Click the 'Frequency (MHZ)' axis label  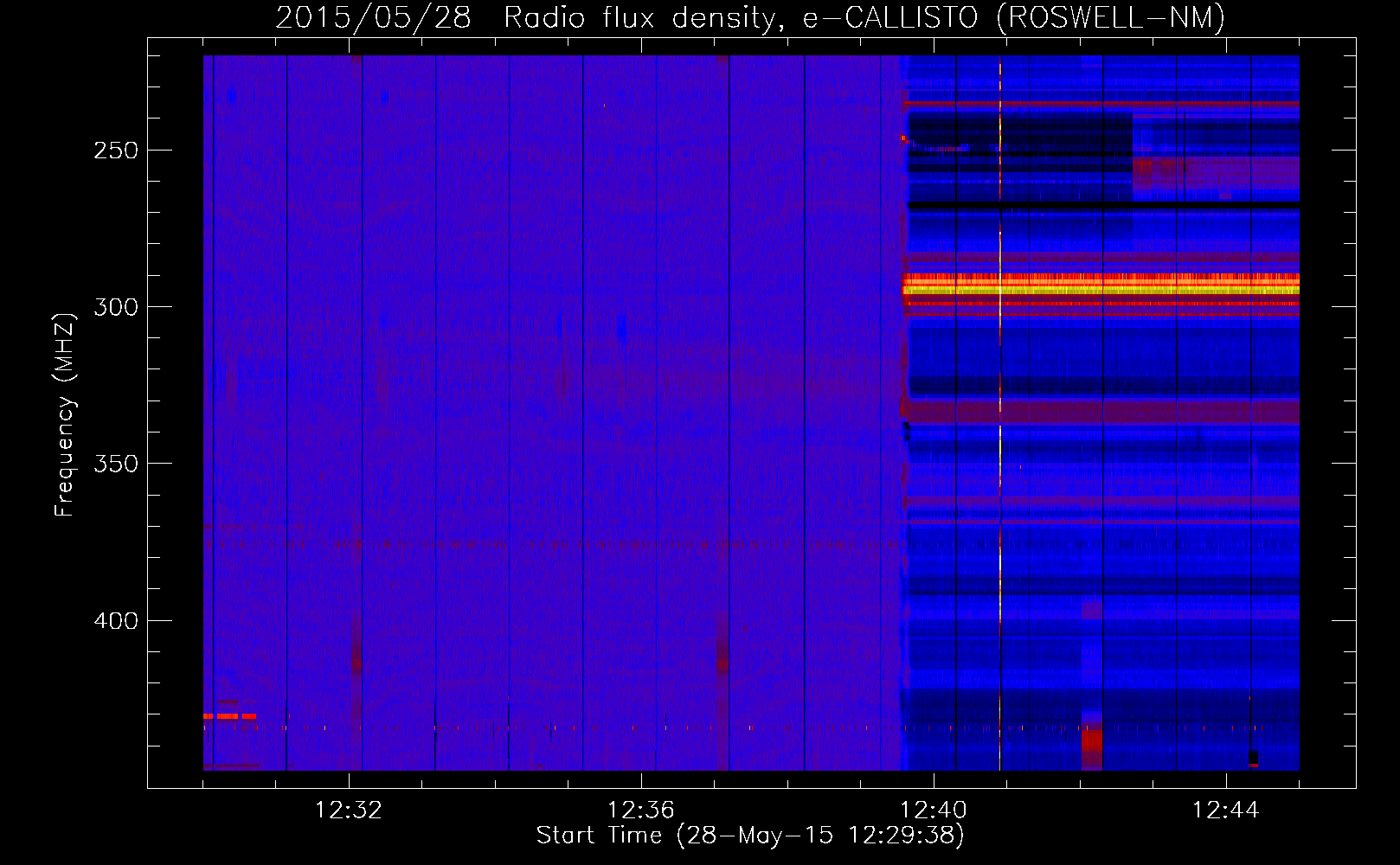point(65,414)
